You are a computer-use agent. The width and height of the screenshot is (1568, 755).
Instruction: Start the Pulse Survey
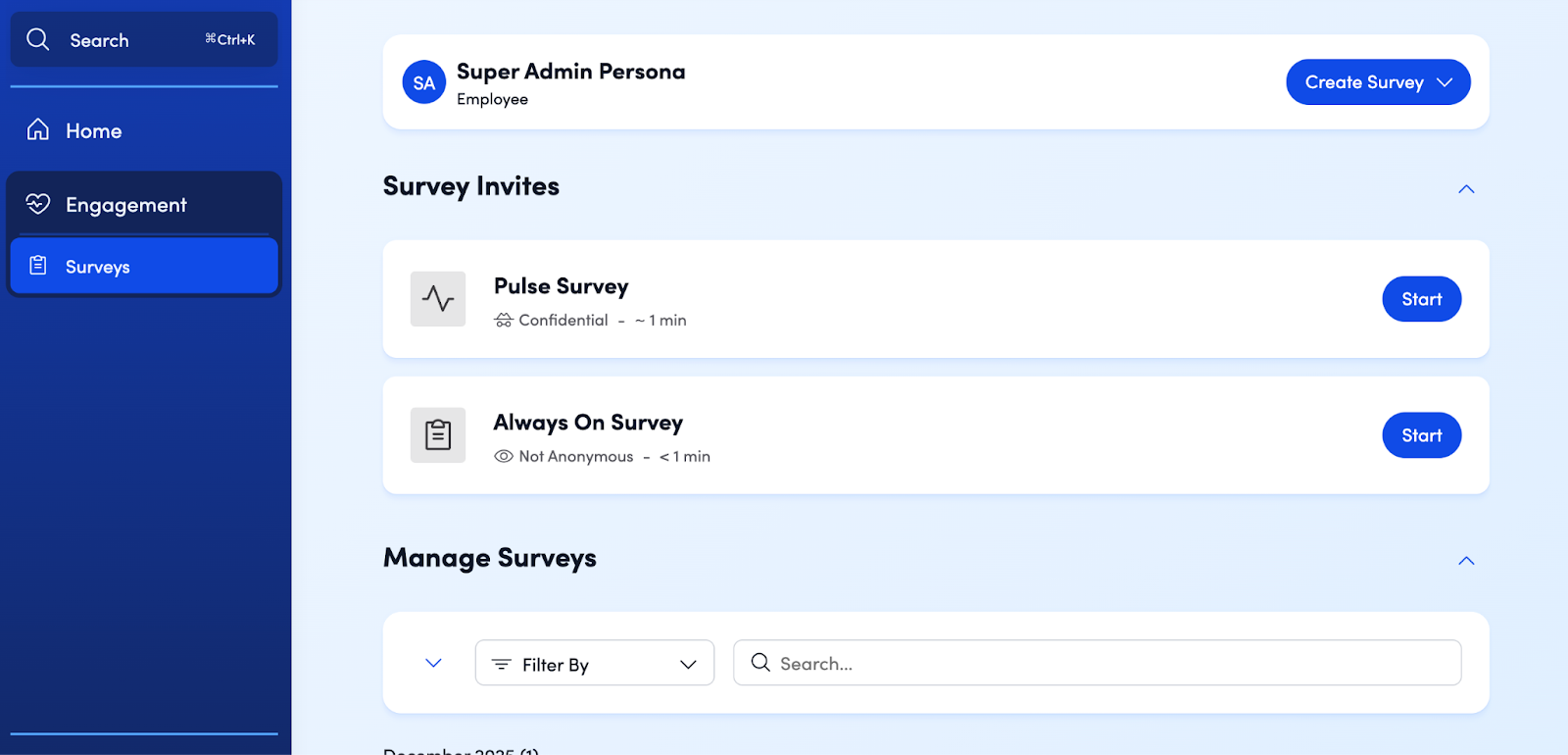pyautogui.click(x=1421, y=299)
